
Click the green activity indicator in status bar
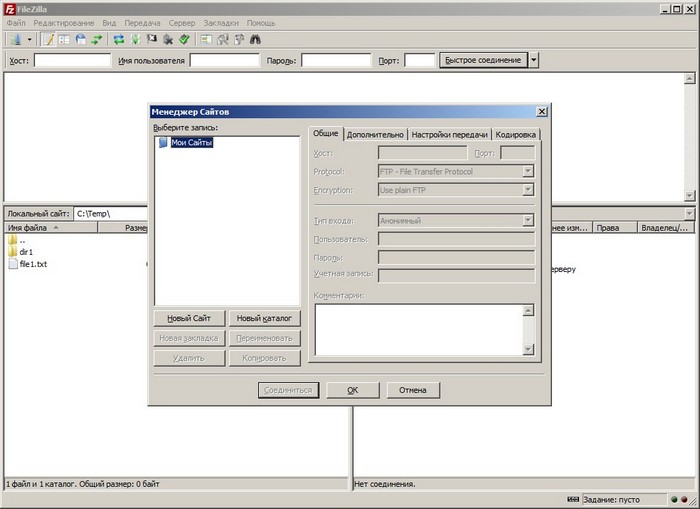[674, 500]
